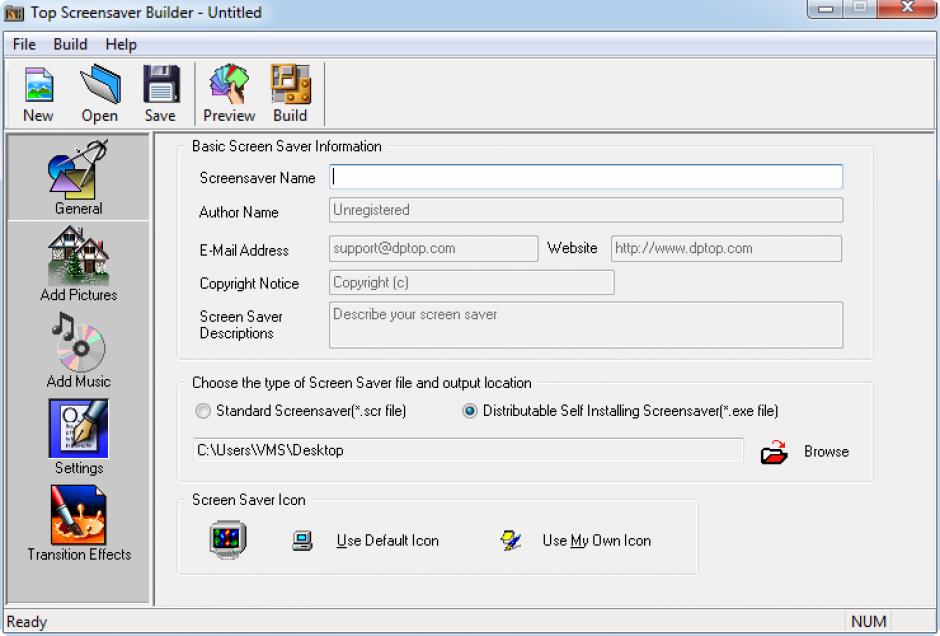Click the app icon in title bar
The height and width of the screenshot is (636, 940).
tap(14, 13)
